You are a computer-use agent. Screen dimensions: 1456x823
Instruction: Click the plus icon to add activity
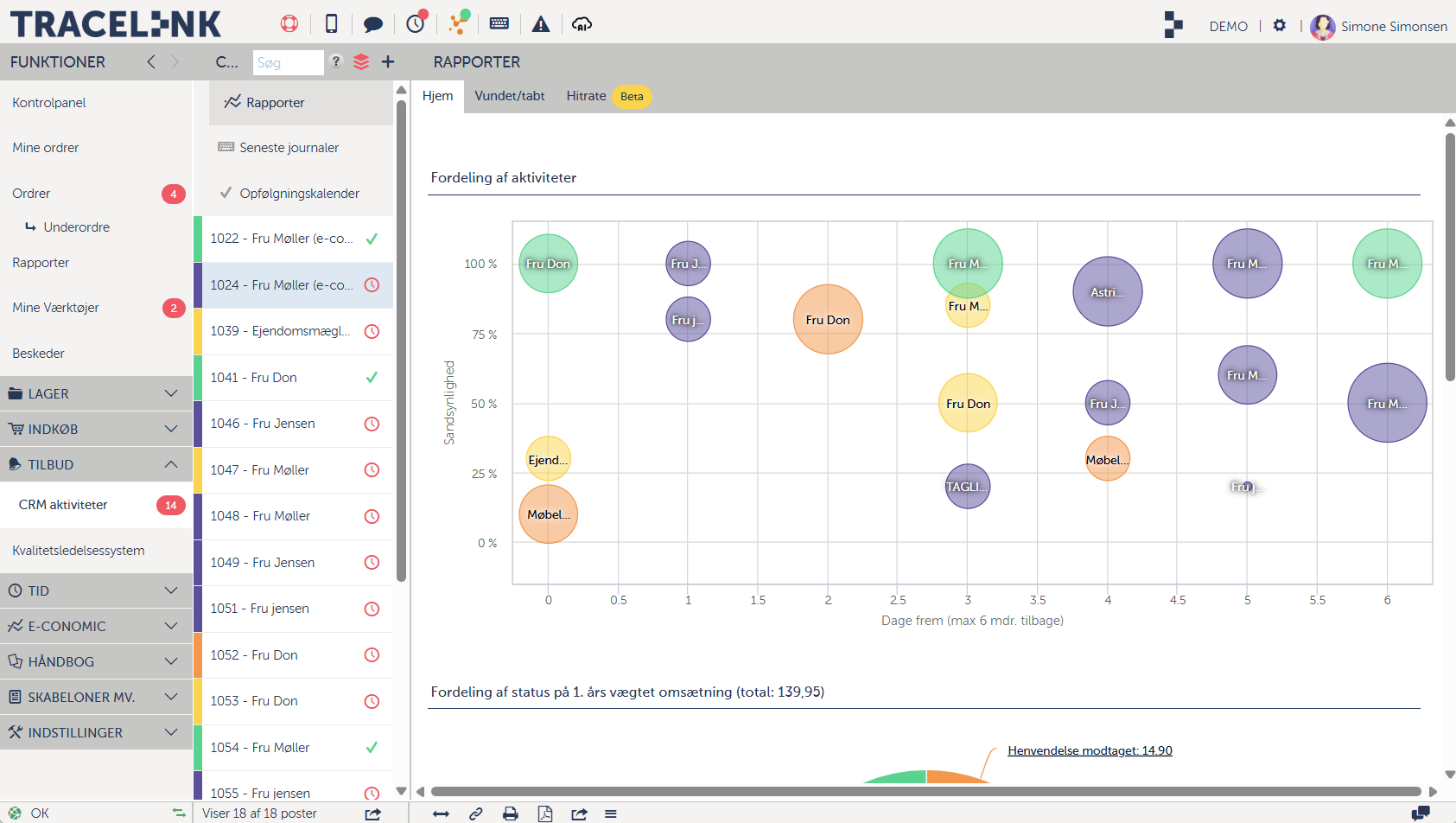[x=388, y=62]
